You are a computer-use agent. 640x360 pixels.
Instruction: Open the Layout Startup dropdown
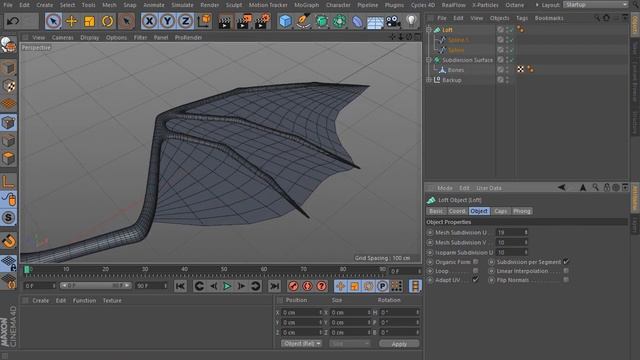(x=596, y=4)
